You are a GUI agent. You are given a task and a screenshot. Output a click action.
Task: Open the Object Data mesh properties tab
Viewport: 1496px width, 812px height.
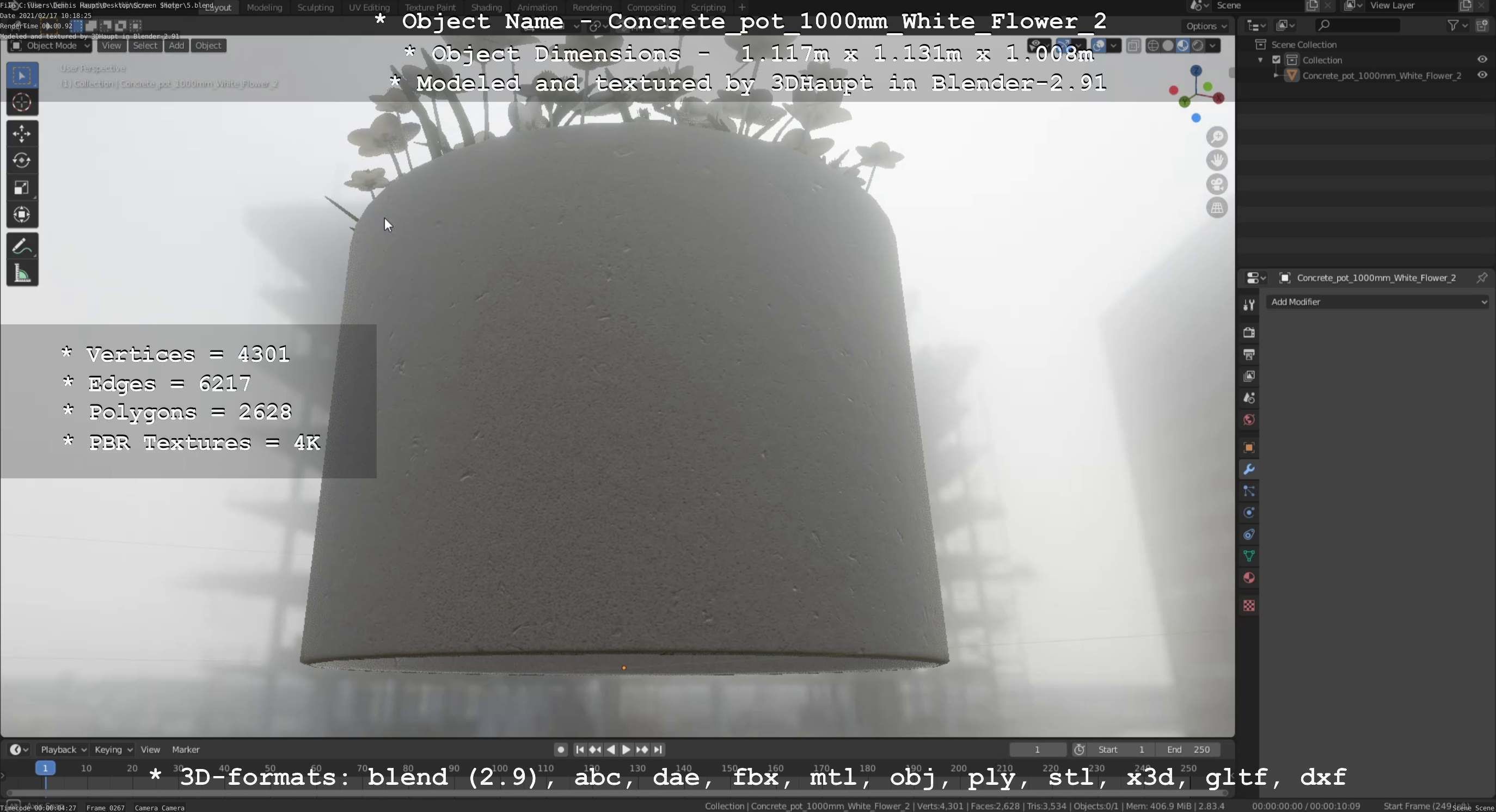pyautogui.click(x=1249, y=556)
